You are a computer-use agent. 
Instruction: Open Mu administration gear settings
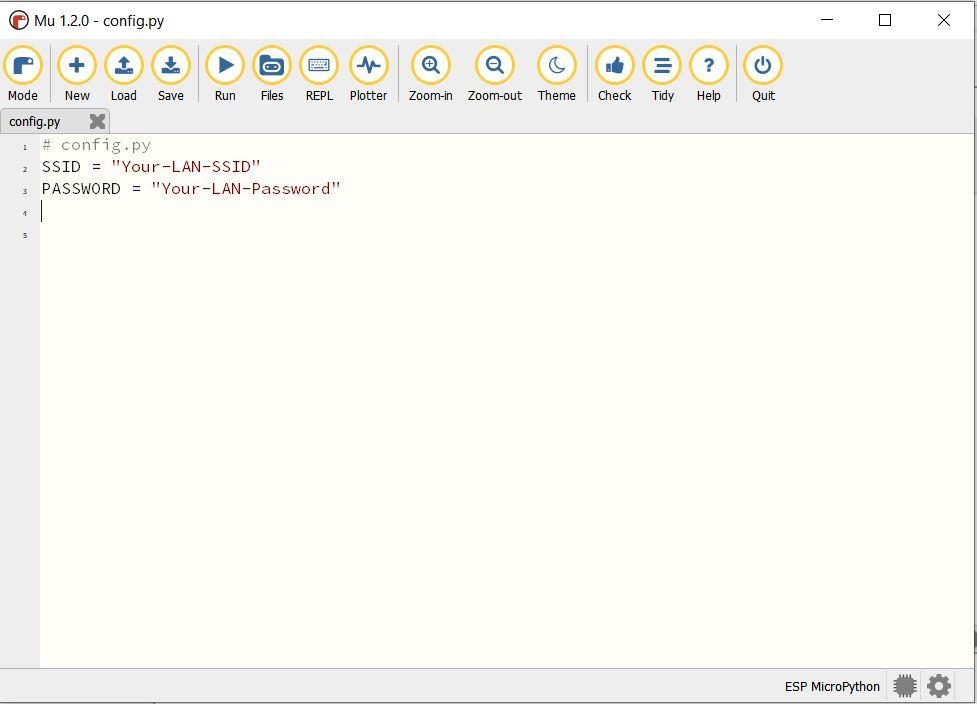tap(939, 686)
